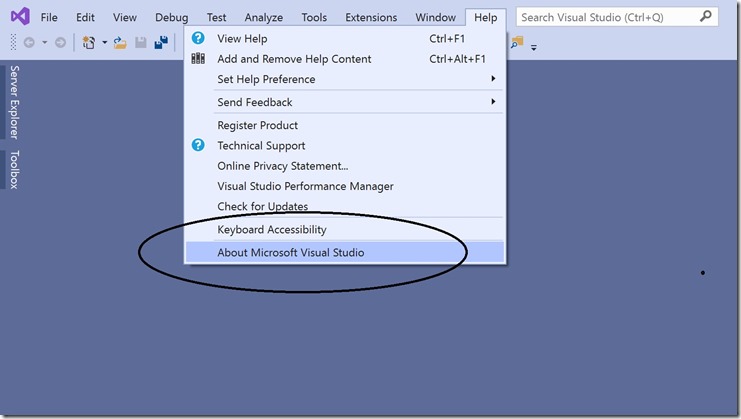Click the Navigate Backward arrow icon
The height and width of the screenshot is (419, 741).
29,43
